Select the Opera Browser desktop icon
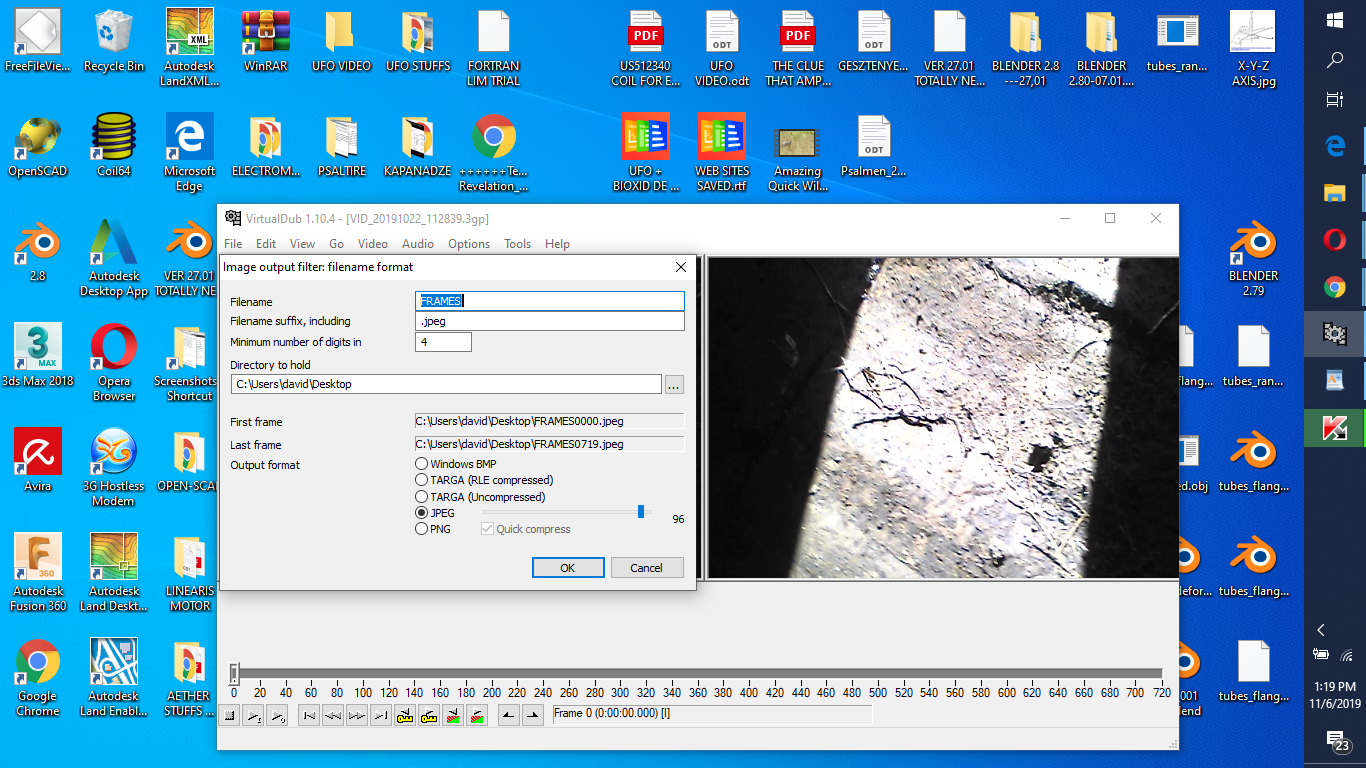Viewport: 1366px width, 768px height. point(114,362)
